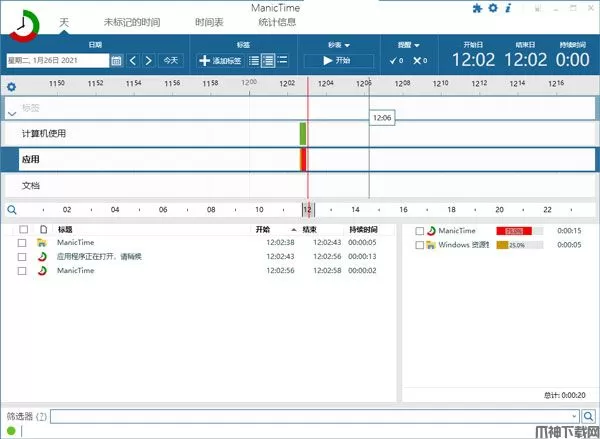
Task: Click the plugins puzzle icon
Action: click(x=476, y=8)
